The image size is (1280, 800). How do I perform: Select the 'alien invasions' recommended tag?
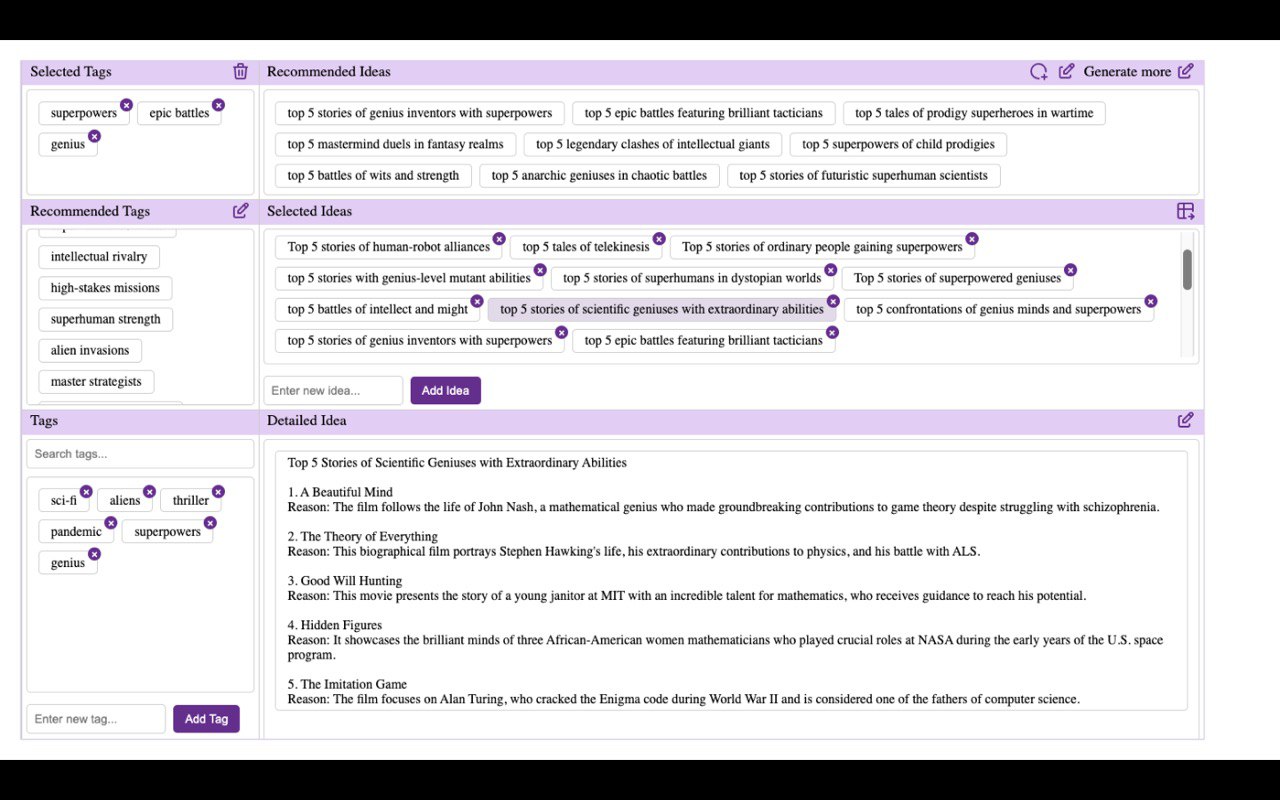point(90,350)
